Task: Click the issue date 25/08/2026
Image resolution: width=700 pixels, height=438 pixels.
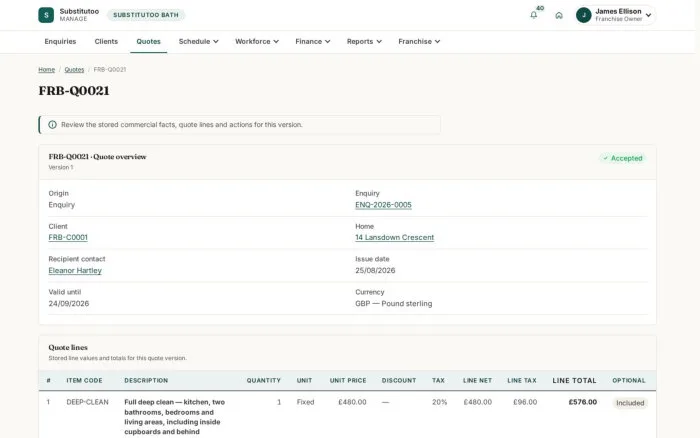Action: coord(375,271)
